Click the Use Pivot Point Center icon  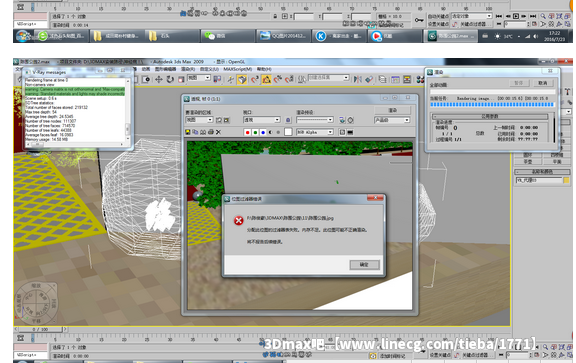(x=217, y=79)
